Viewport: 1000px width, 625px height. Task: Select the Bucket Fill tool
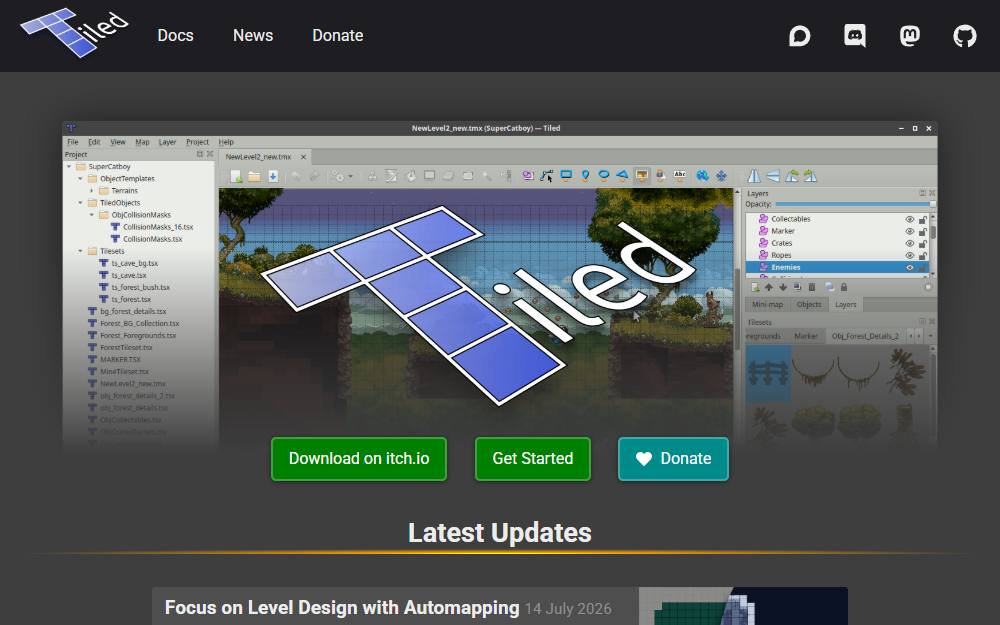(x=411, y=176)
